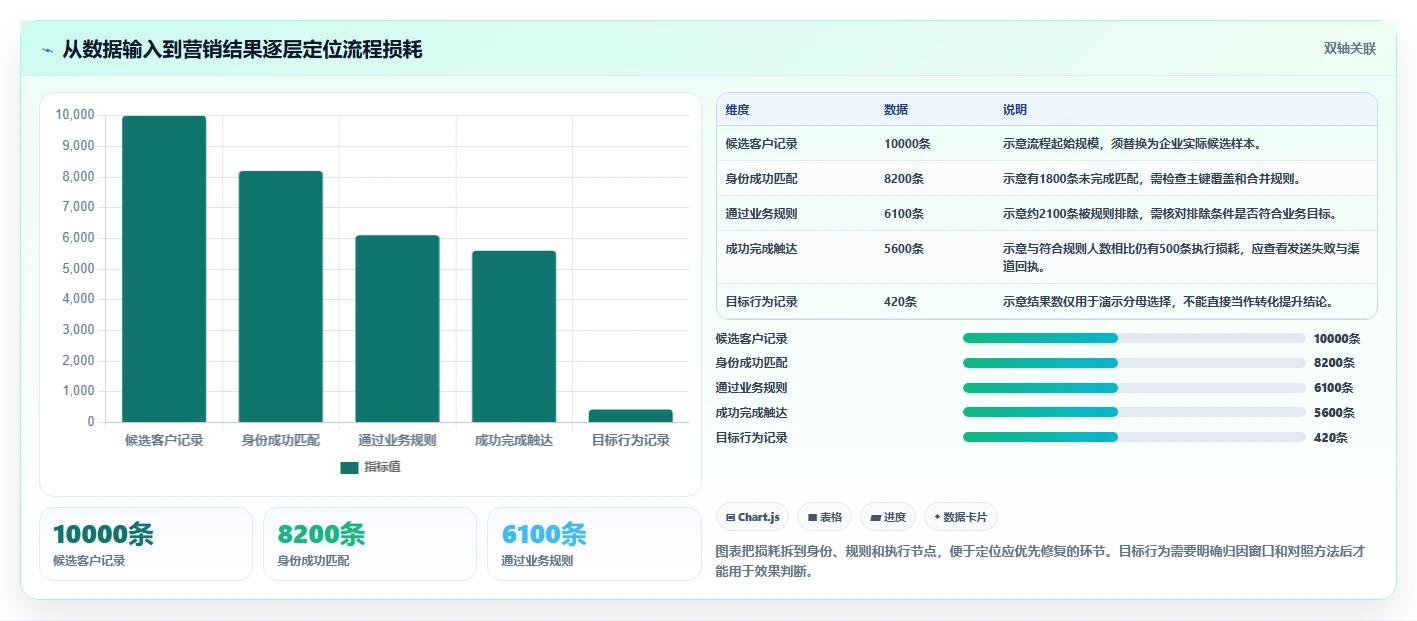Click the 通过业务规则 progress bar
This screenshot has height=621, width=1417.
tap(1134, 388)
